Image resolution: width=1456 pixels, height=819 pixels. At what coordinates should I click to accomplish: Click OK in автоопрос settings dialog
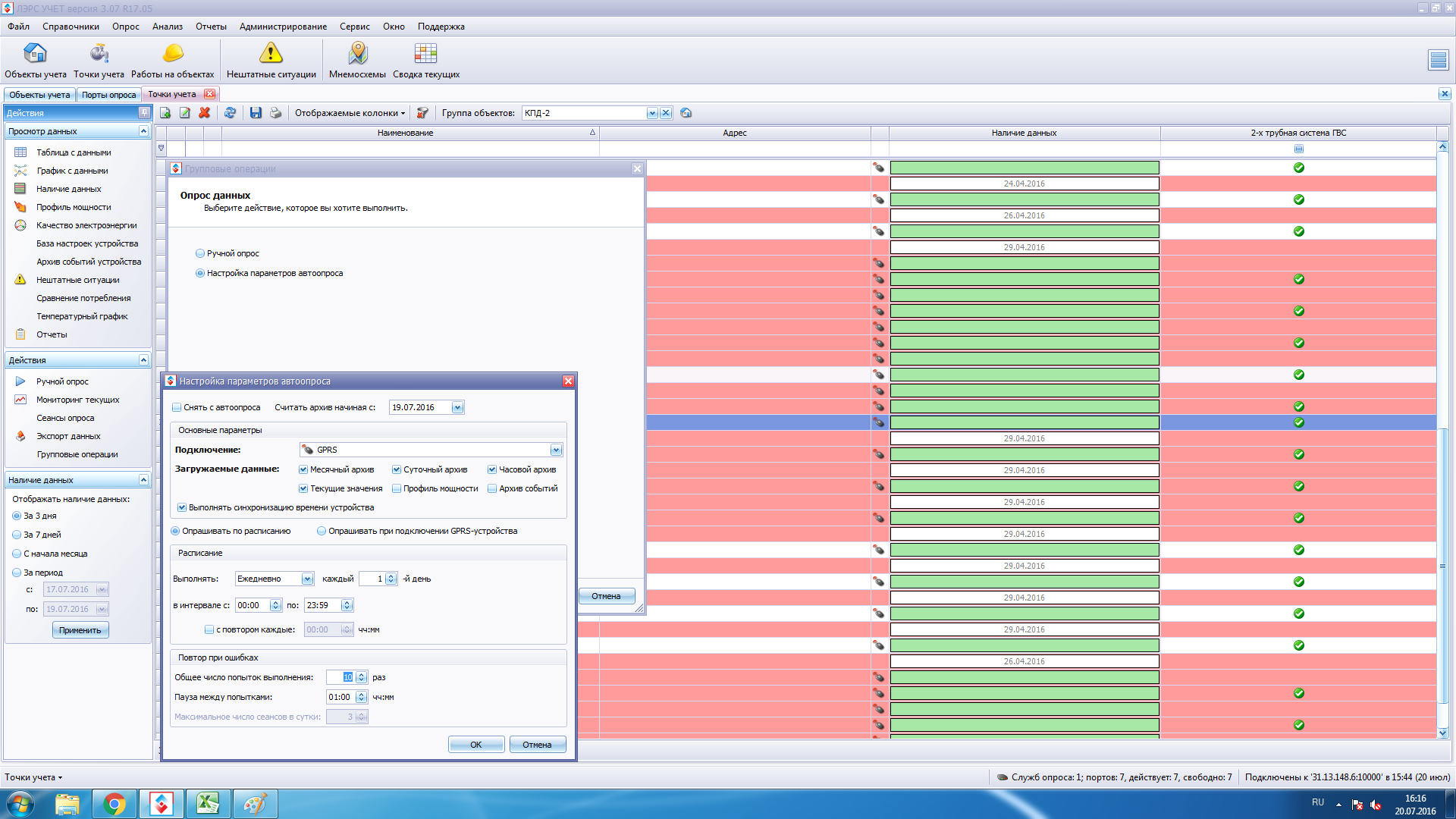476,745
